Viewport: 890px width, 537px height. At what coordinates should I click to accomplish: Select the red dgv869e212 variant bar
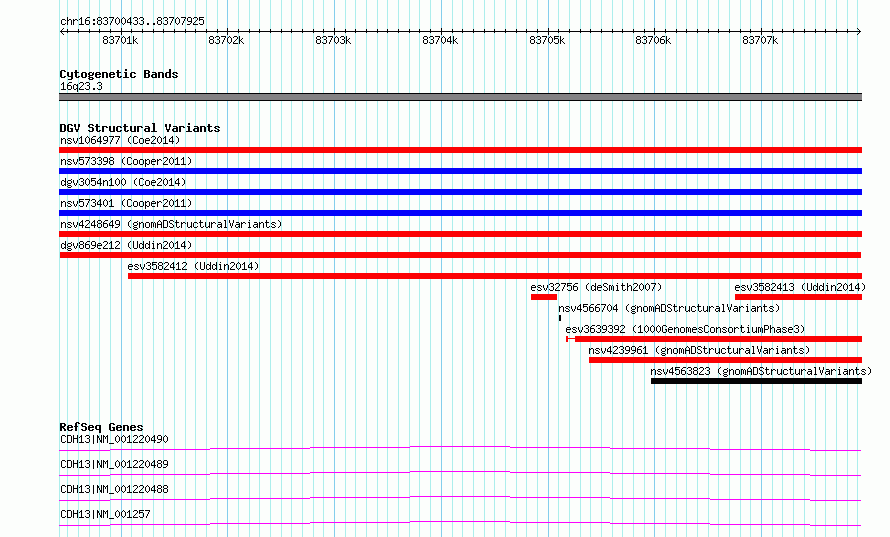click(460, 255)
